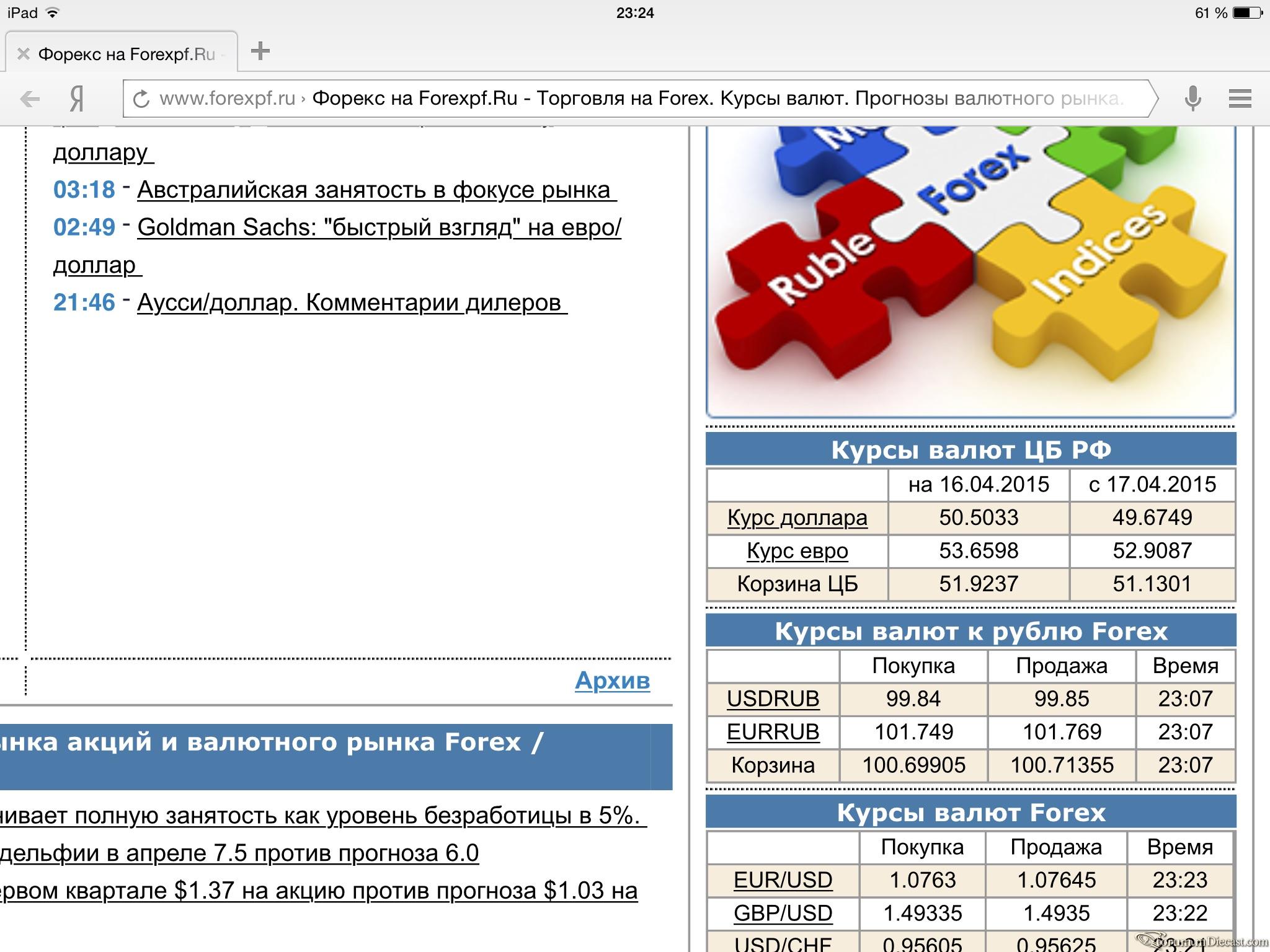This screenshot has height=952, width=1270.
Task: Click news timestamp 21:46
Action: [84, 302]
